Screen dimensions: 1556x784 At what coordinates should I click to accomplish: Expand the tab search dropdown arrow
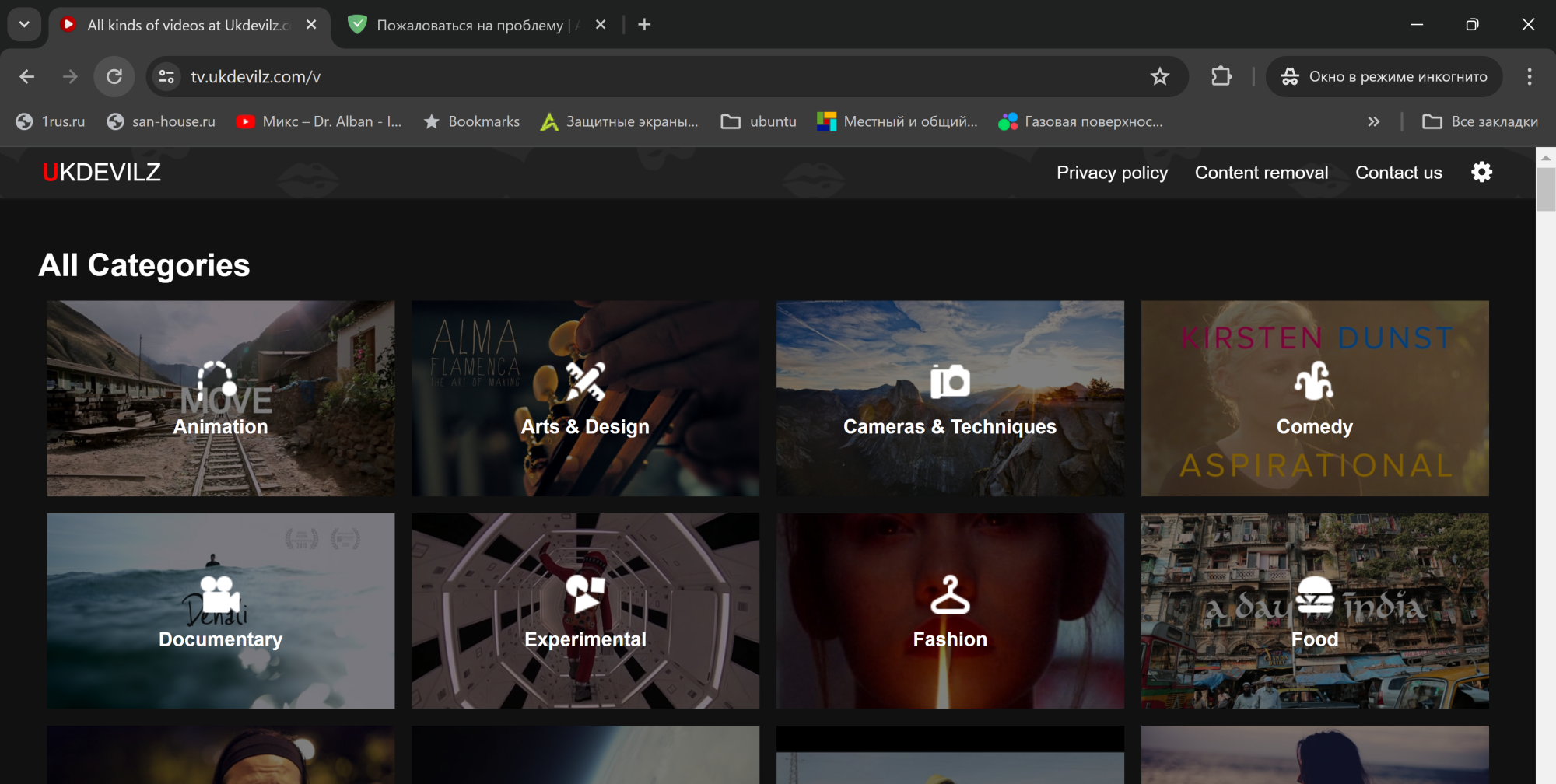[24, 24]
